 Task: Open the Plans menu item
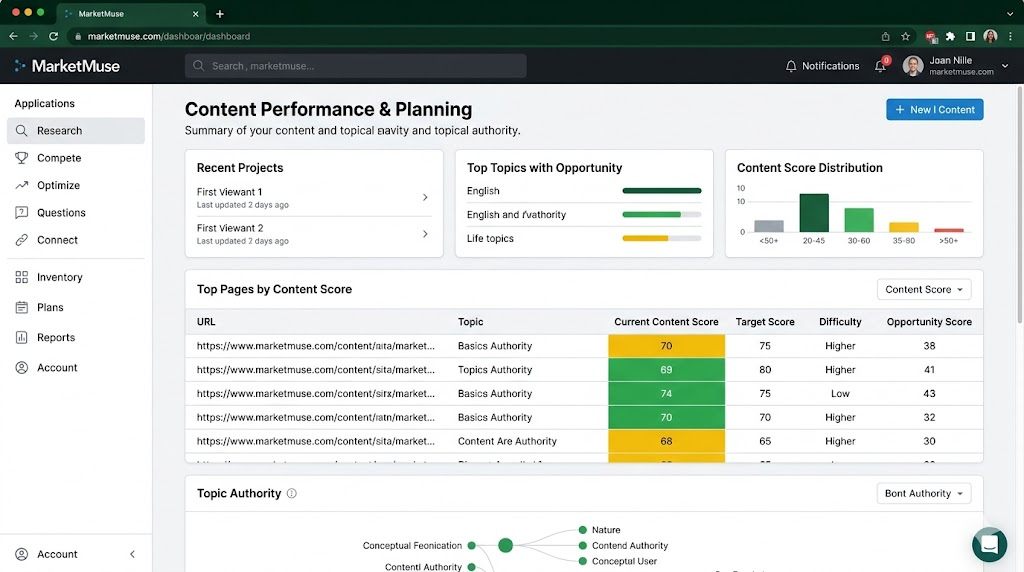pos(50,308)
